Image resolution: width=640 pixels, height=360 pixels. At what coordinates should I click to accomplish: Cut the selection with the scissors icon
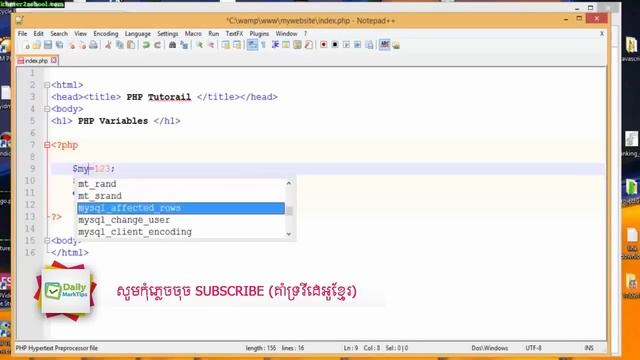pos(108,45)
